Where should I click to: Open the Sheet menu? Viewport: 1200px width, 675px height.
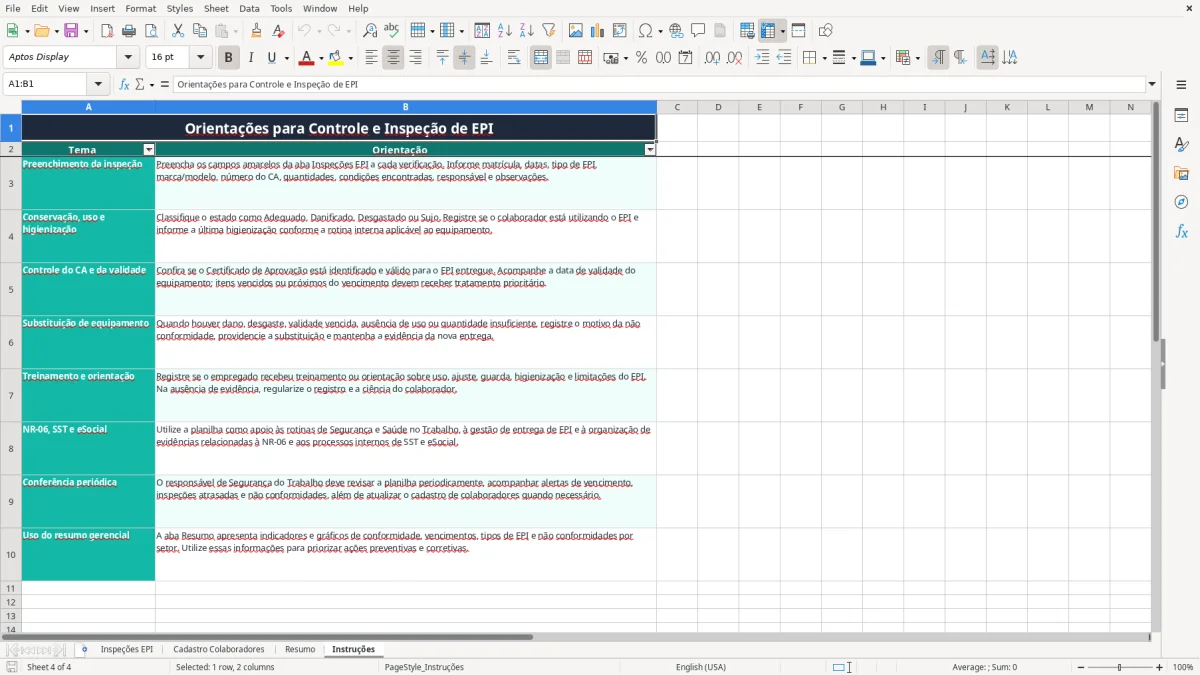tap(216, 8)
